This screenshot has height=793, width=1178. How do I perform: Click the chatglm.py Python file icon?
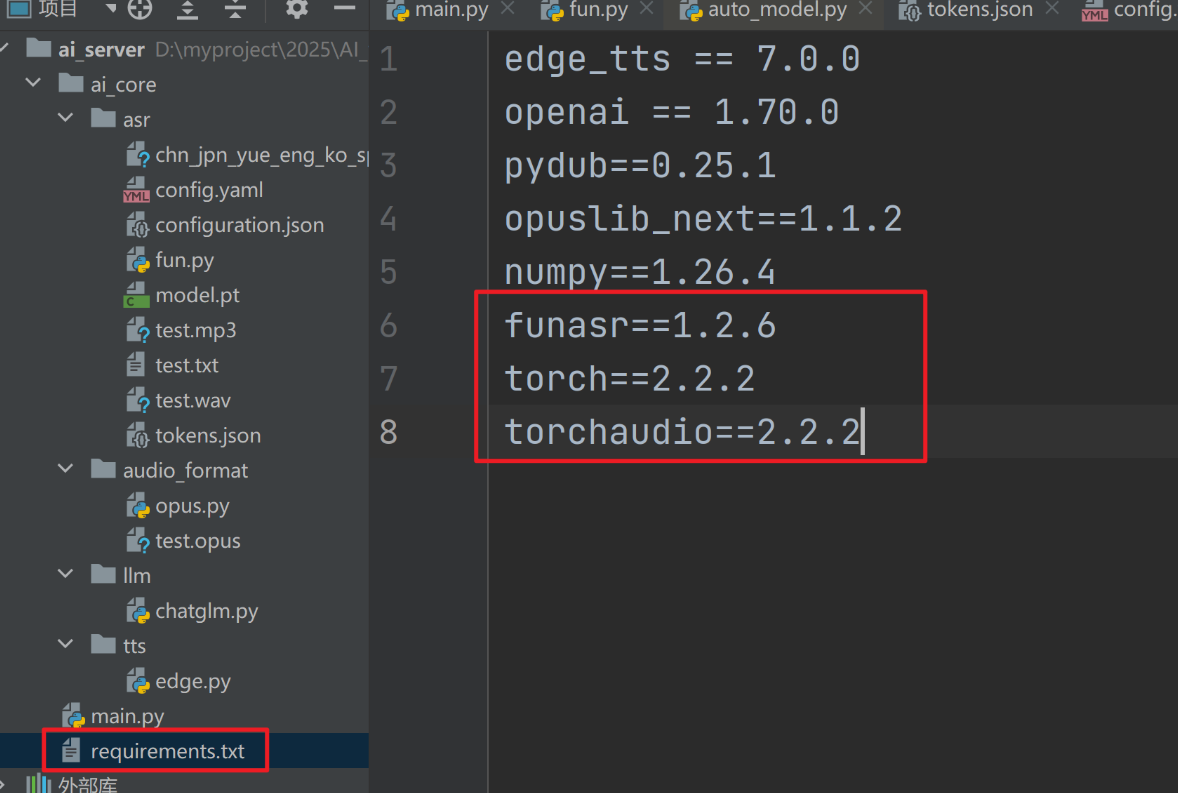[x=137, y=611]
